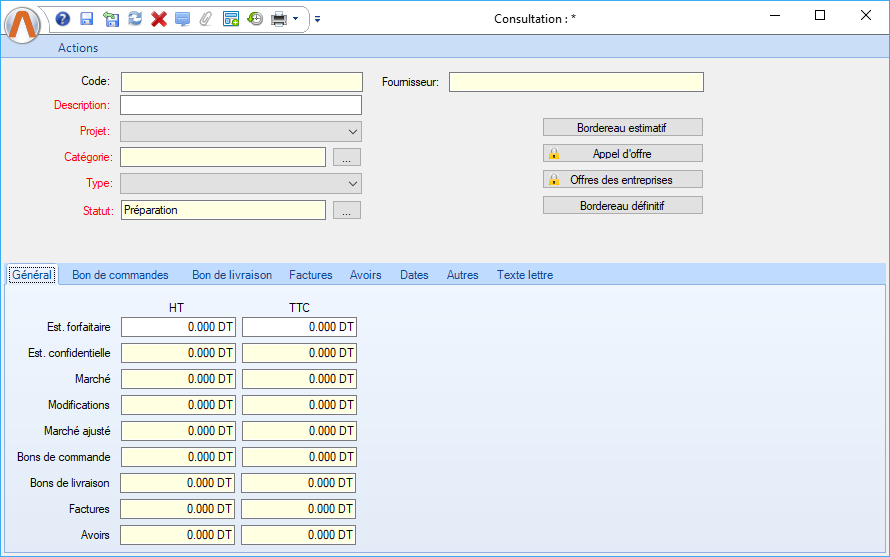Open help with the blue question mark icon
The height and width of the screenshot is (557, 890).
coord(63,19)
